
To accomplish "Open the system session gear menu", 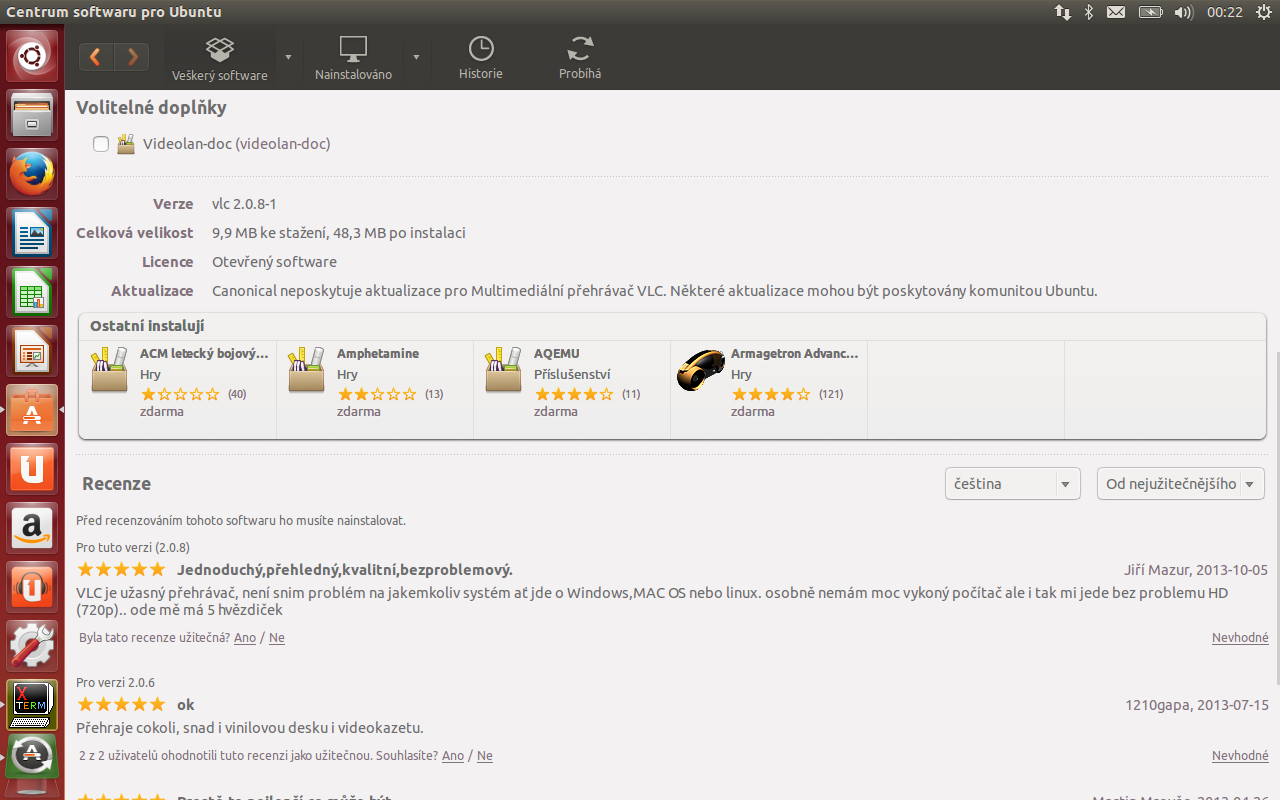I will [x=1263, y=12].
